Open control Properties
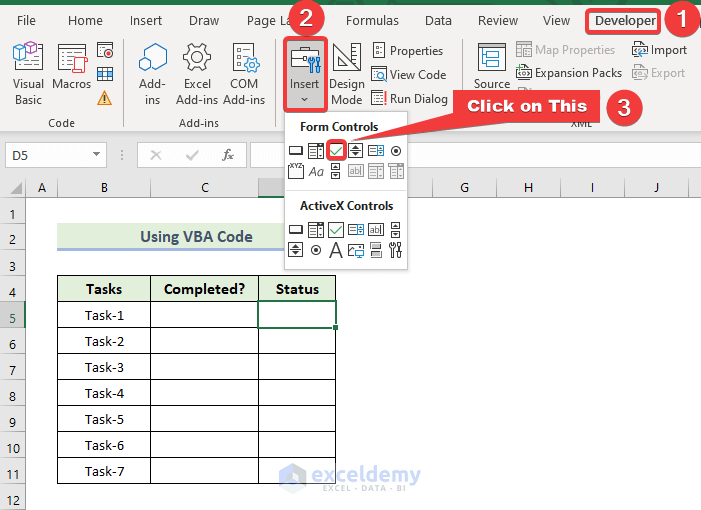The height and width of the screenshot is (510, 701). (x=408, y=51)
